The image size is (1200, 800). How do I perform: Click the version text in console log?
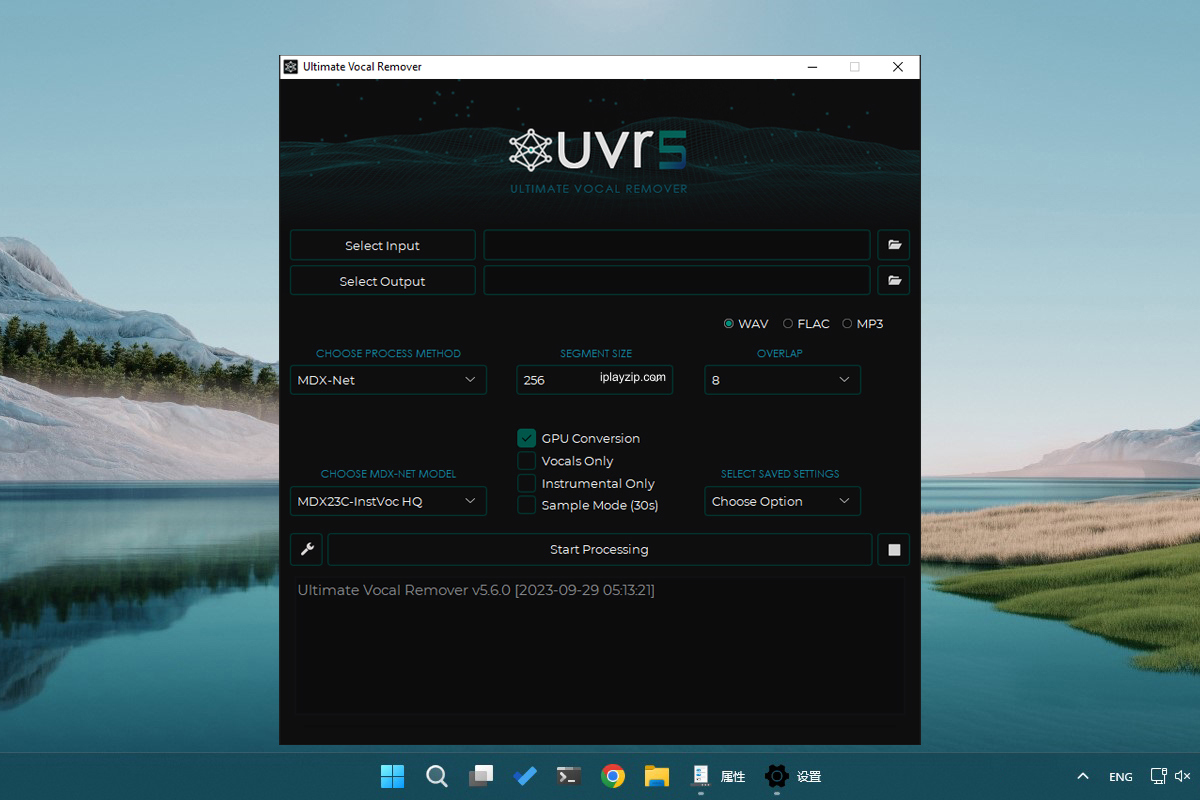click(x=476, y=590)
